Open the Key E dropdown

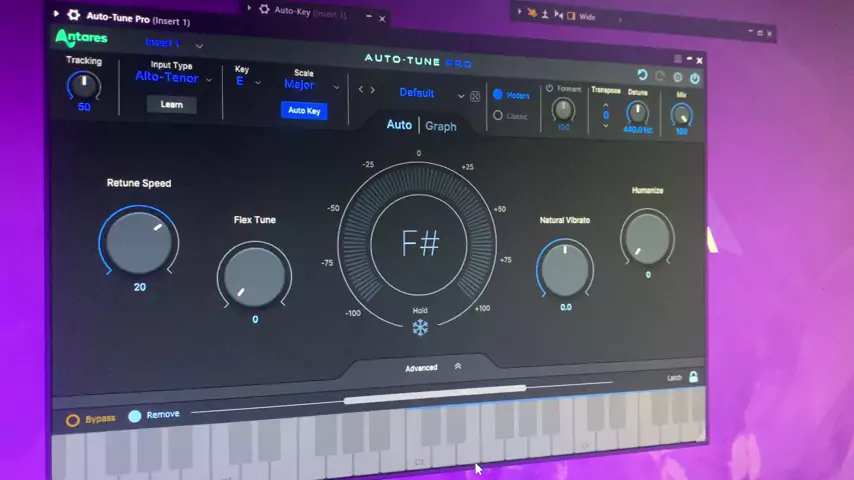coord(248,82)
